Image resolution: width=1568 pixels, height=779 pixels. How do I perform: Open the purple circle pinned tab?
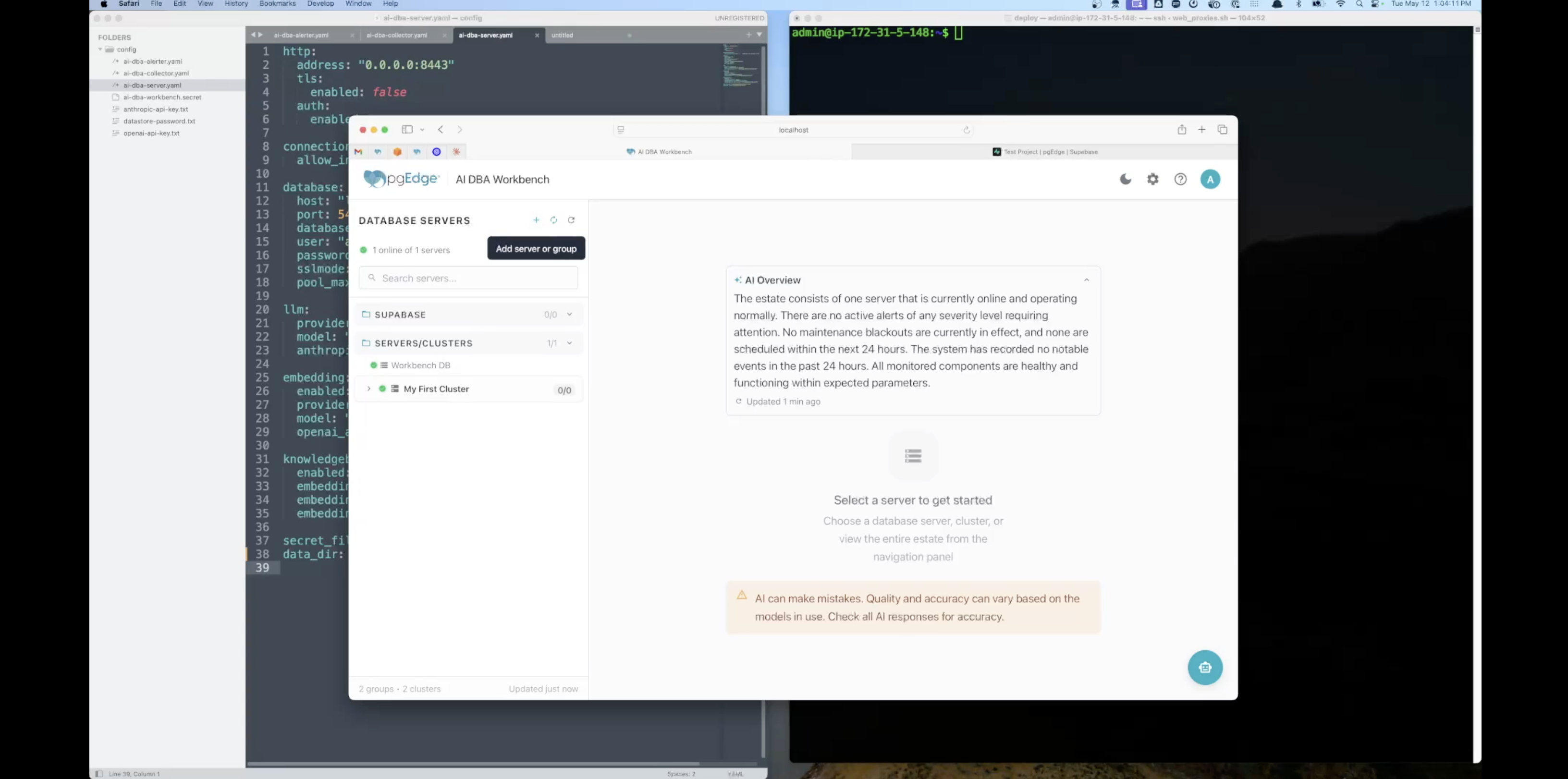point(436,152)
